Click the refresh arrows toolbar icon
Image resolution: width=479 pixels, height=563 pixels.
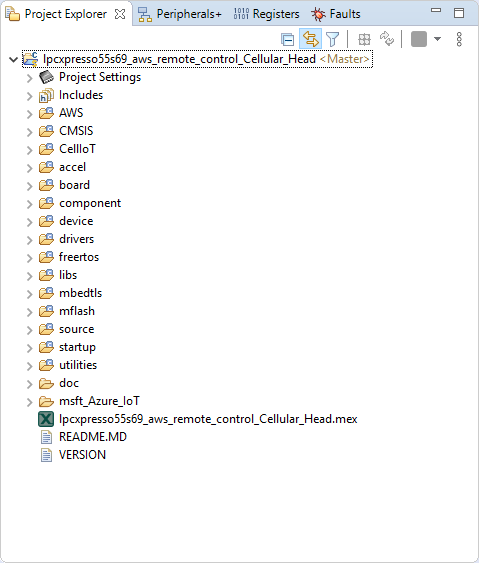tap(387, 39)
